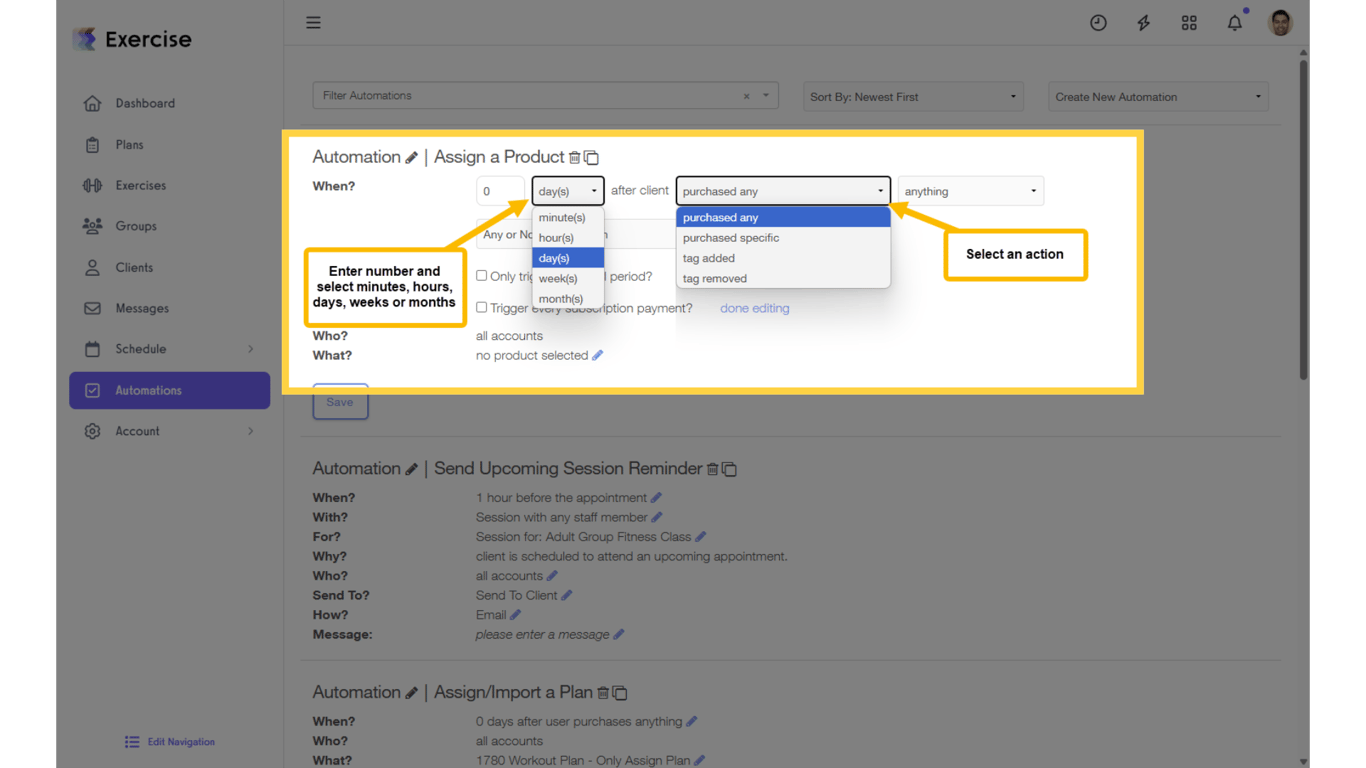Open the Account section
Viewport: 1366px width, 768px height.
[x=137, y=431]
